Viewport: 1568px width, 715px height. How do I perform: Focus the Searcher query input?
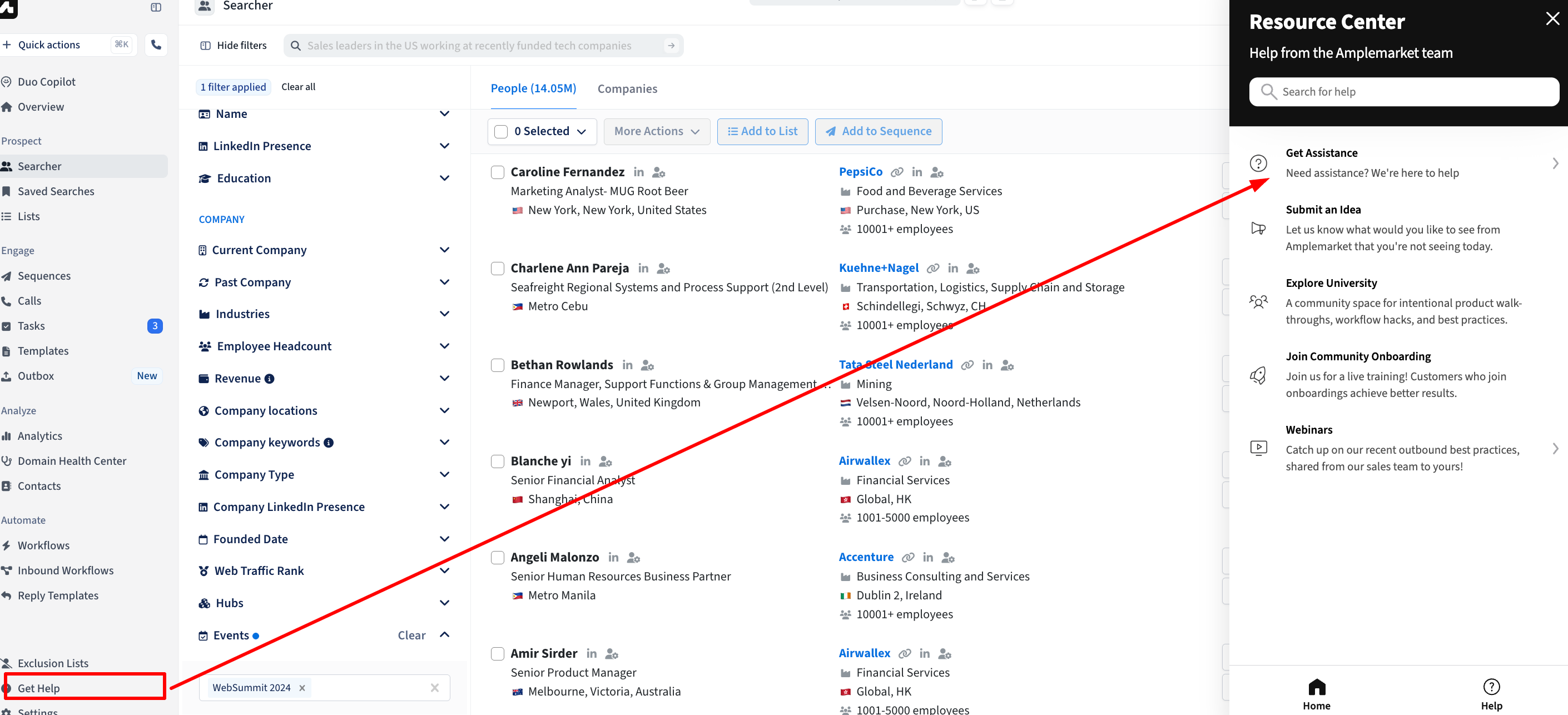coord(483,46)
